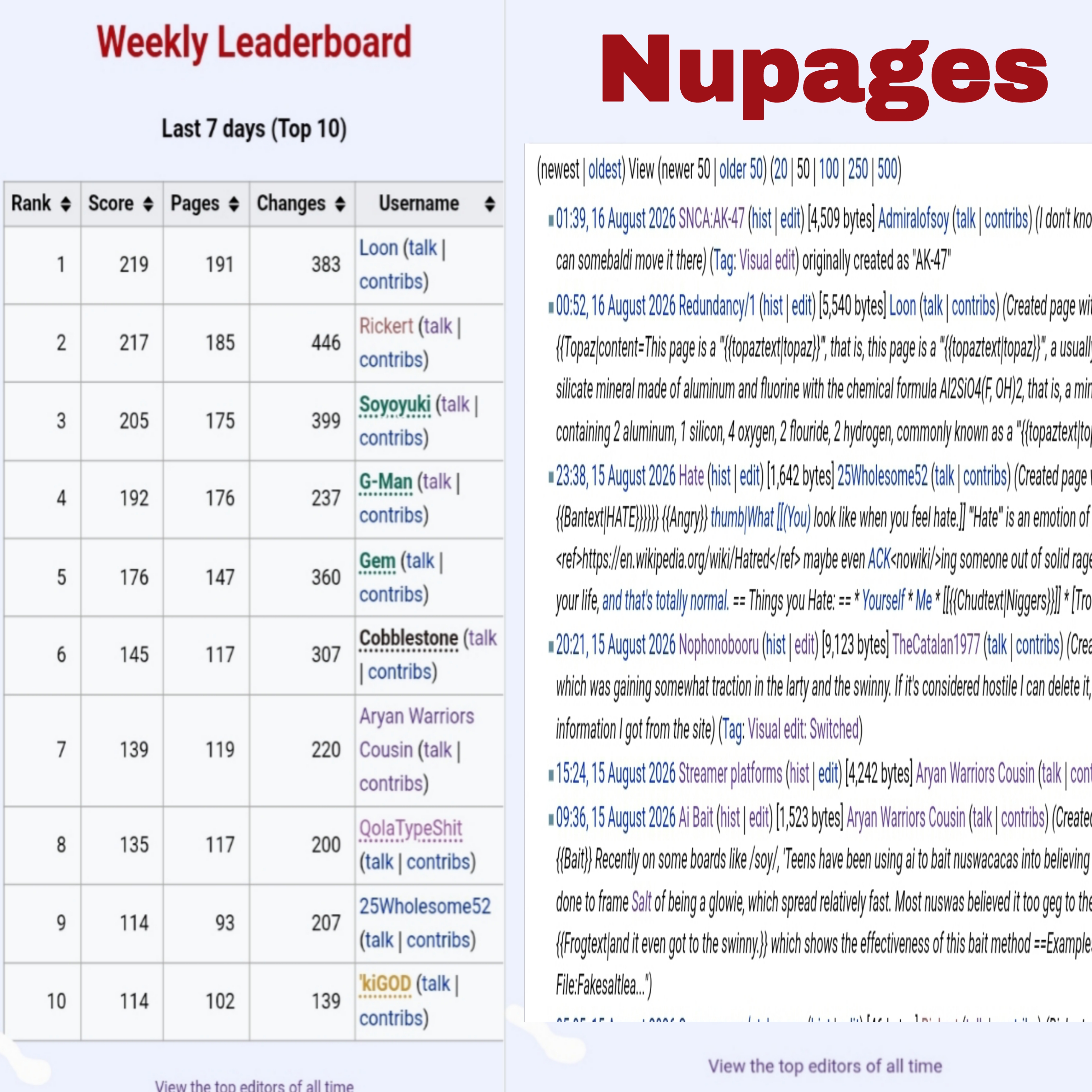View hist for Ai Bait
The image size is (1092, 1092).
click(x=730, y=818)
